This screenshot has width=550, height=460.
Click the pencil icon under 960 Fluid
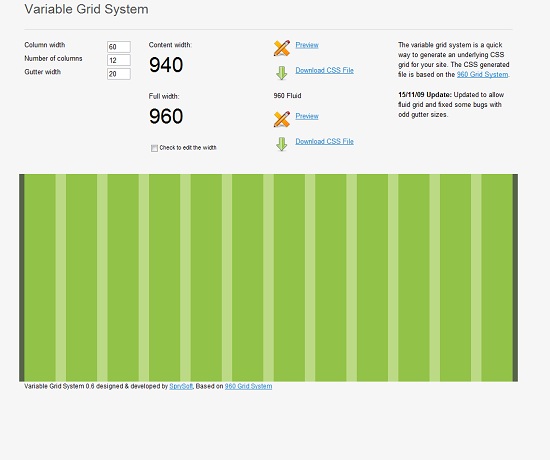click(x=282, y=119)
